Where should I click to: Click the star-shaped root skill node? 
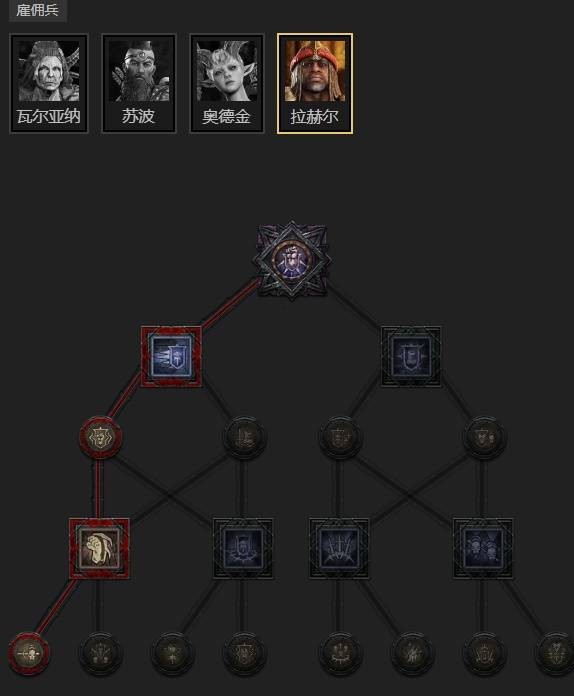coord(292,261)
